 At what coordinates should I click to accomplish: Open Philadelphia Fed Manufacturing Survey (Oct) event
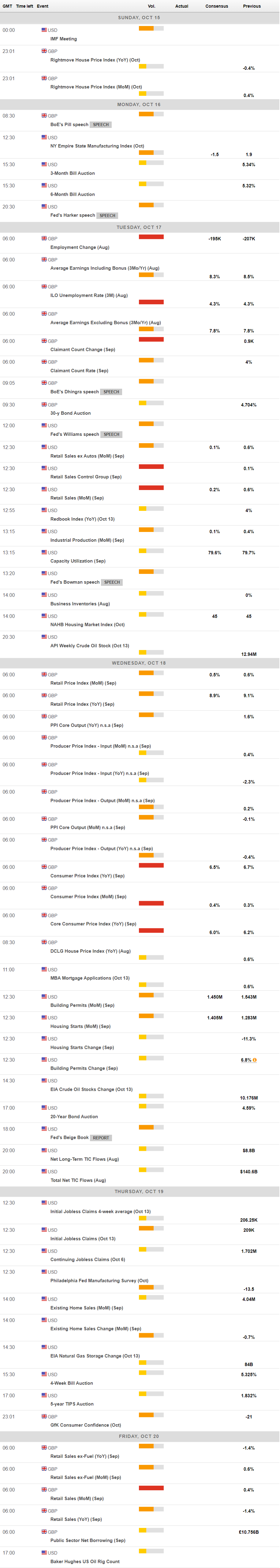(99, 1281)
